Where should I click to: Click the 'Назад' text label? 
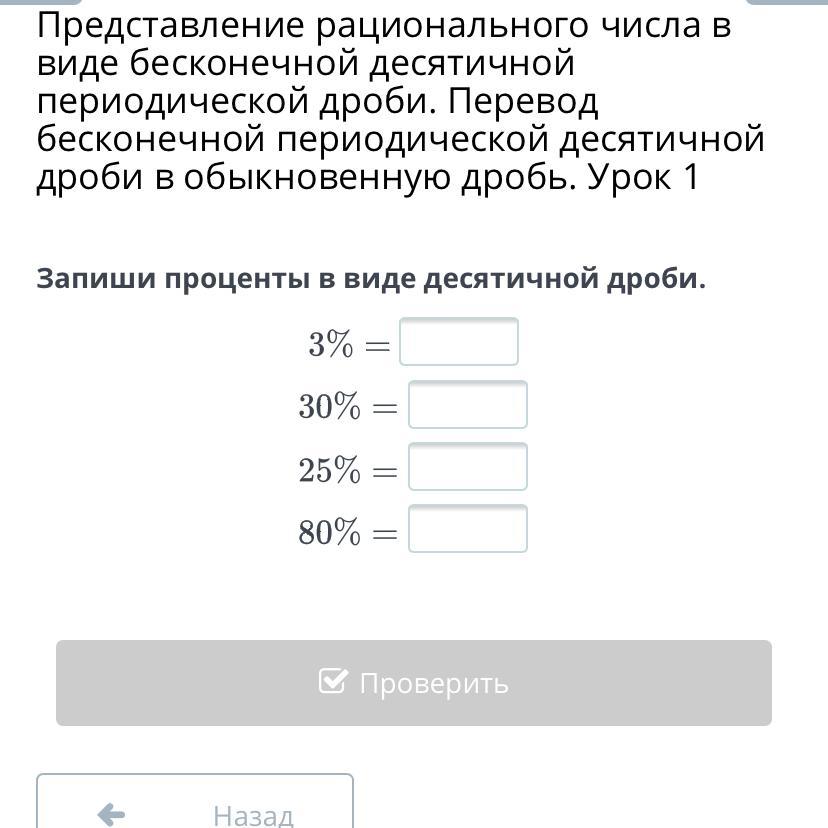[253, 815]
